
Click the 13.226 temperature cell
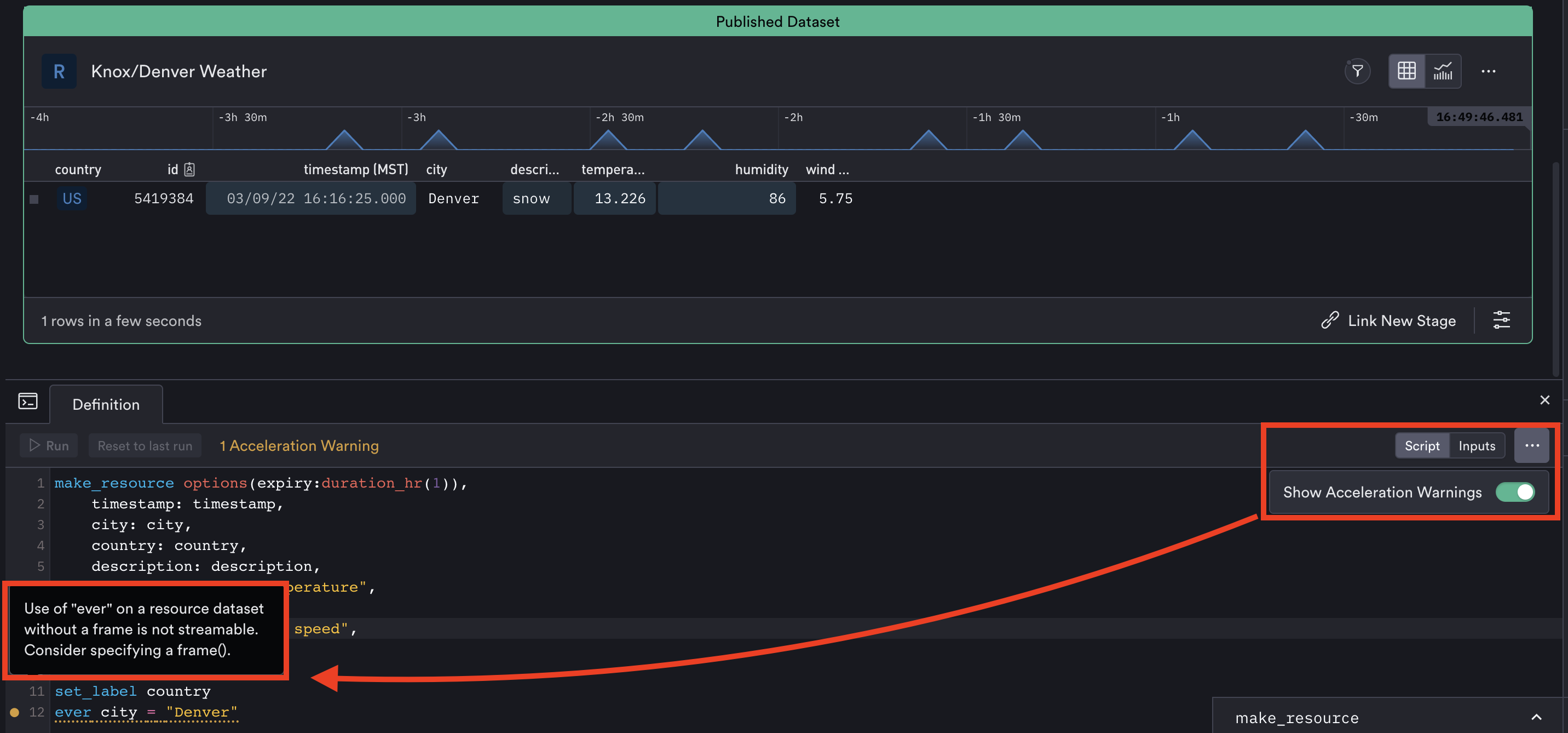[x=614, y=199]
